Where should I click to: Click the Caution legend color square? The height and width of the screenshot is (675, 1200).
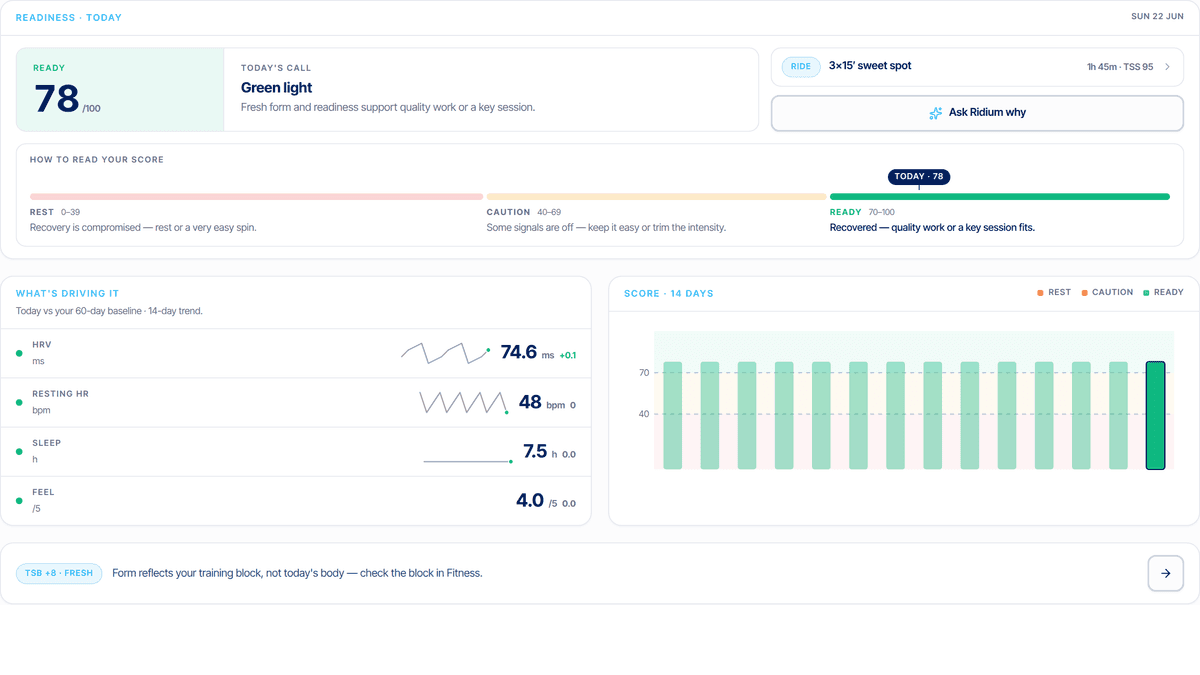1084,293
